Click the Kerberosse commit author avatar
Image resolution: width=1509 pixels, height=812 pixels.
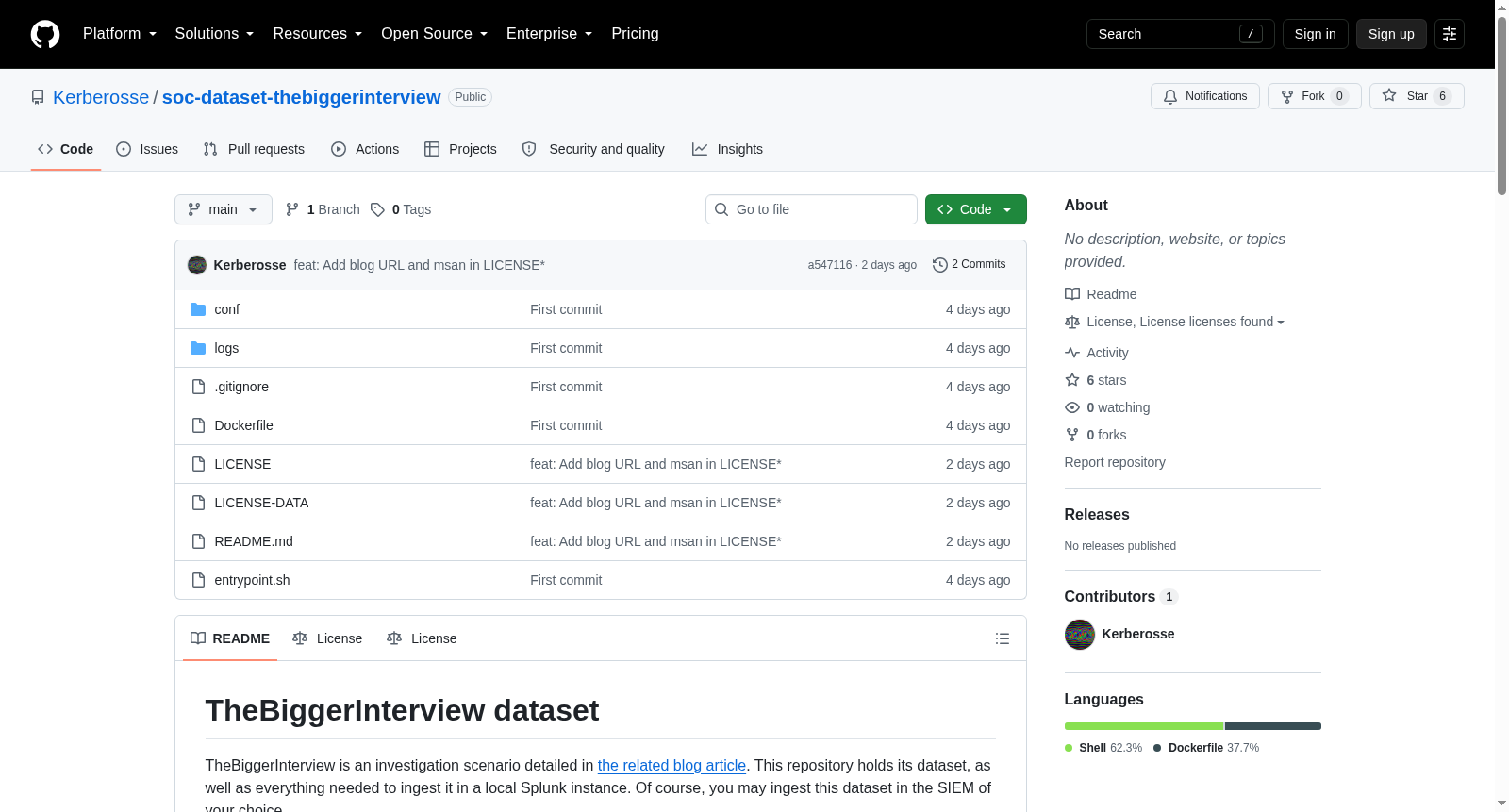click(x=197, y=265)
